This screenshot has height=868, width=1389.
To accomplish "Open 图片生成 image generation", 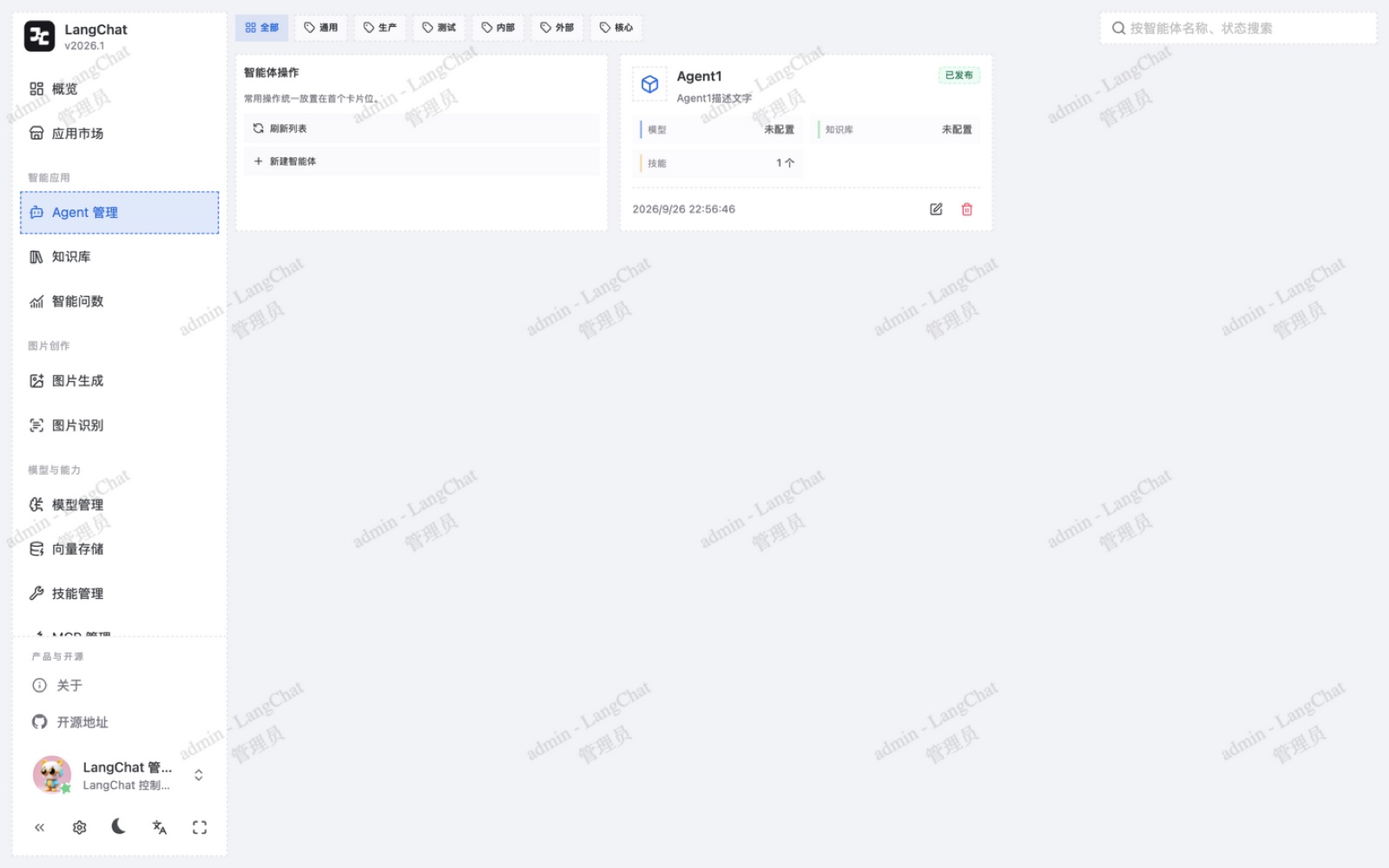I will 120,381.
